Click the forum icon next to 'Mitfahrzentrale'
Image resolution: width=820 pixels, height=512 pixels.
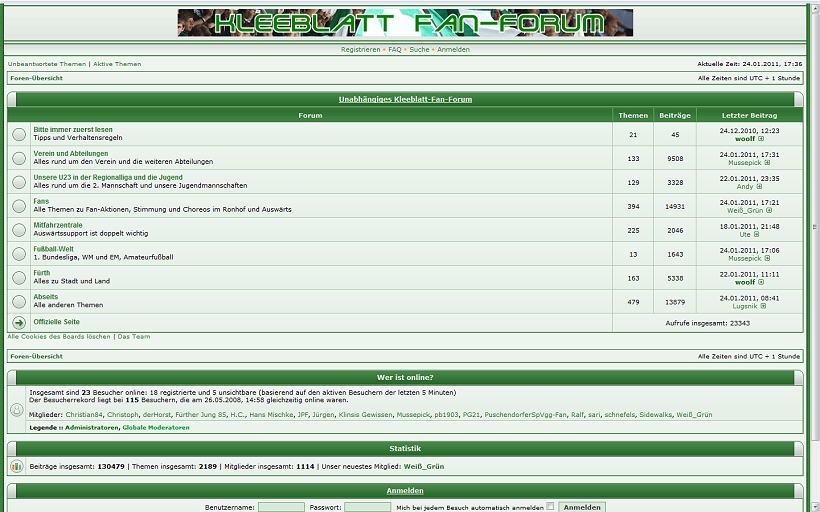[19, 230]
